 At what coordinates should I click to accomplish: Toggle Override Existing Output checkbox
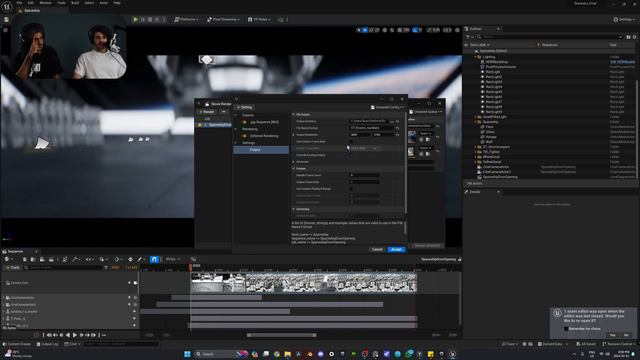tap(351, 155)
